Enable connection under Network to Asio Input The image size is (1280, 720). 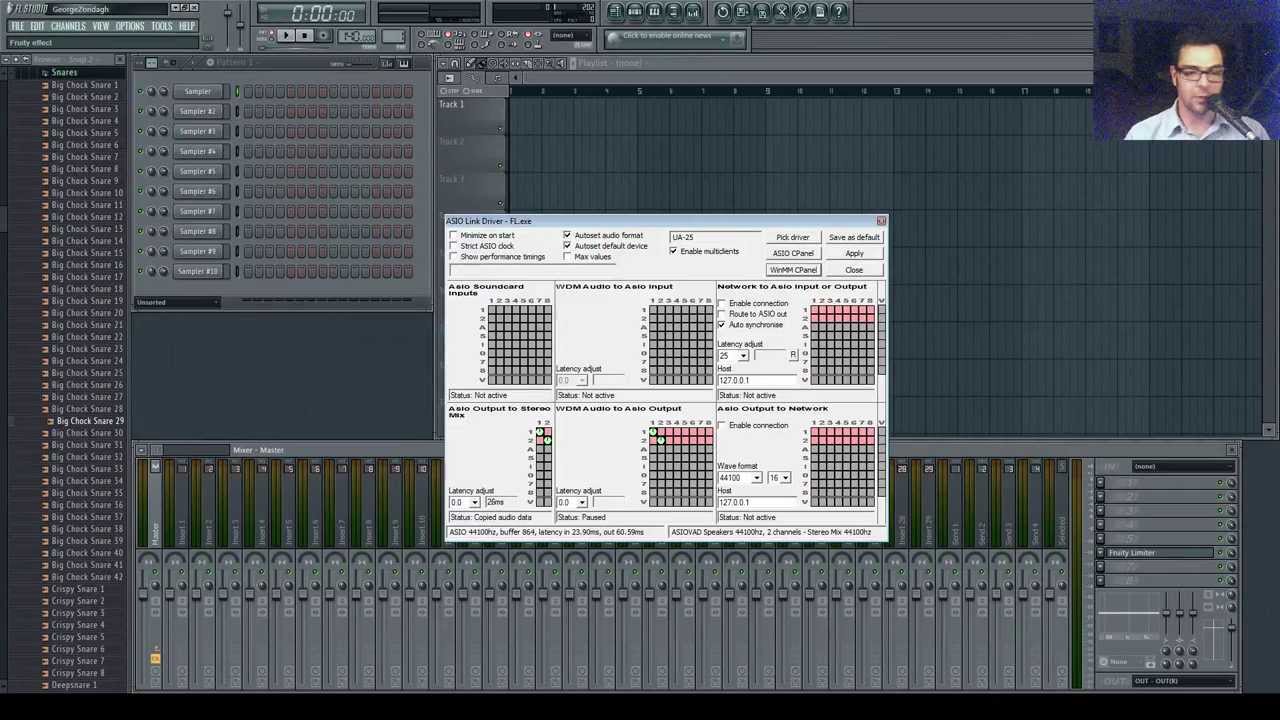(x=722, y=303)
